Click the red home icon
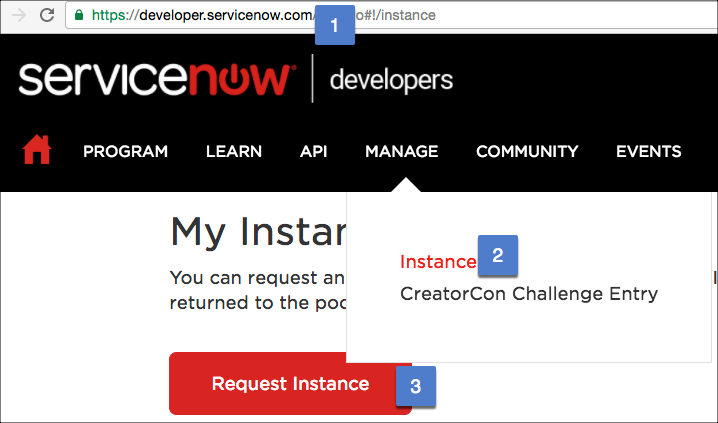Image resolution: width=718 pixels, height=423 pixels. click(37, 150)
